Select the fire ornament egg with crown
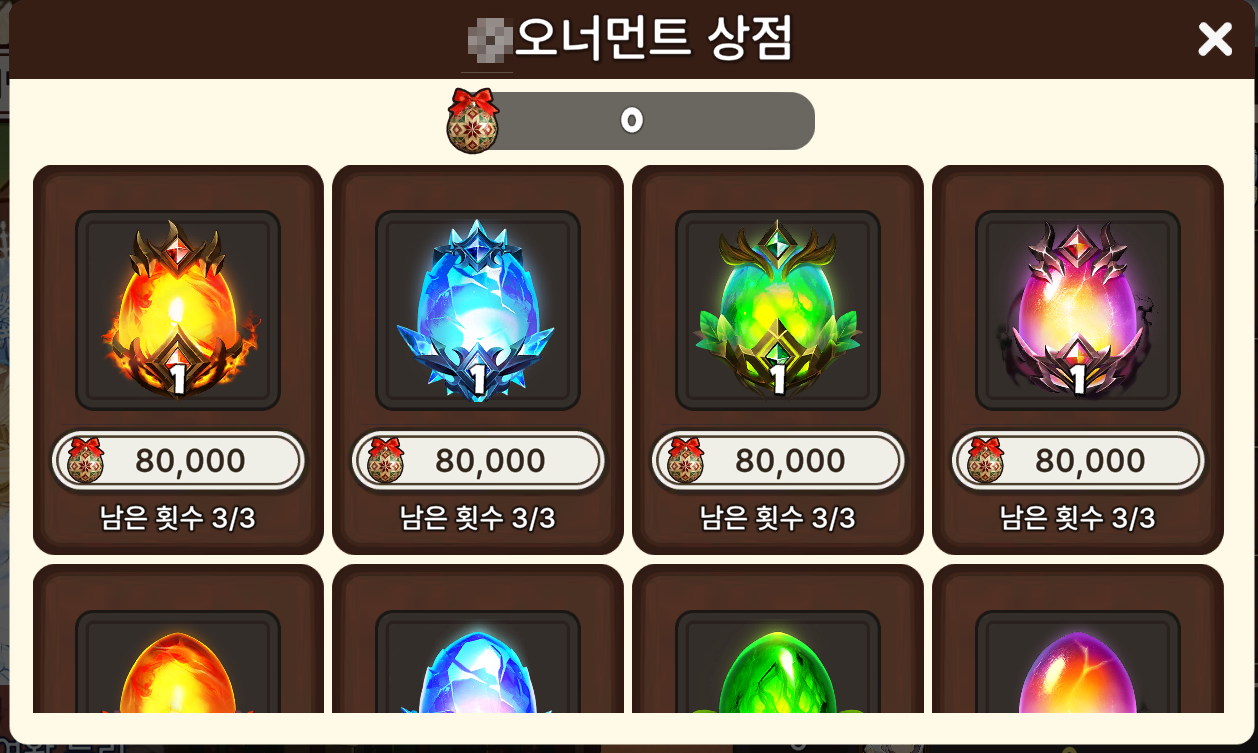 point(178,310)
